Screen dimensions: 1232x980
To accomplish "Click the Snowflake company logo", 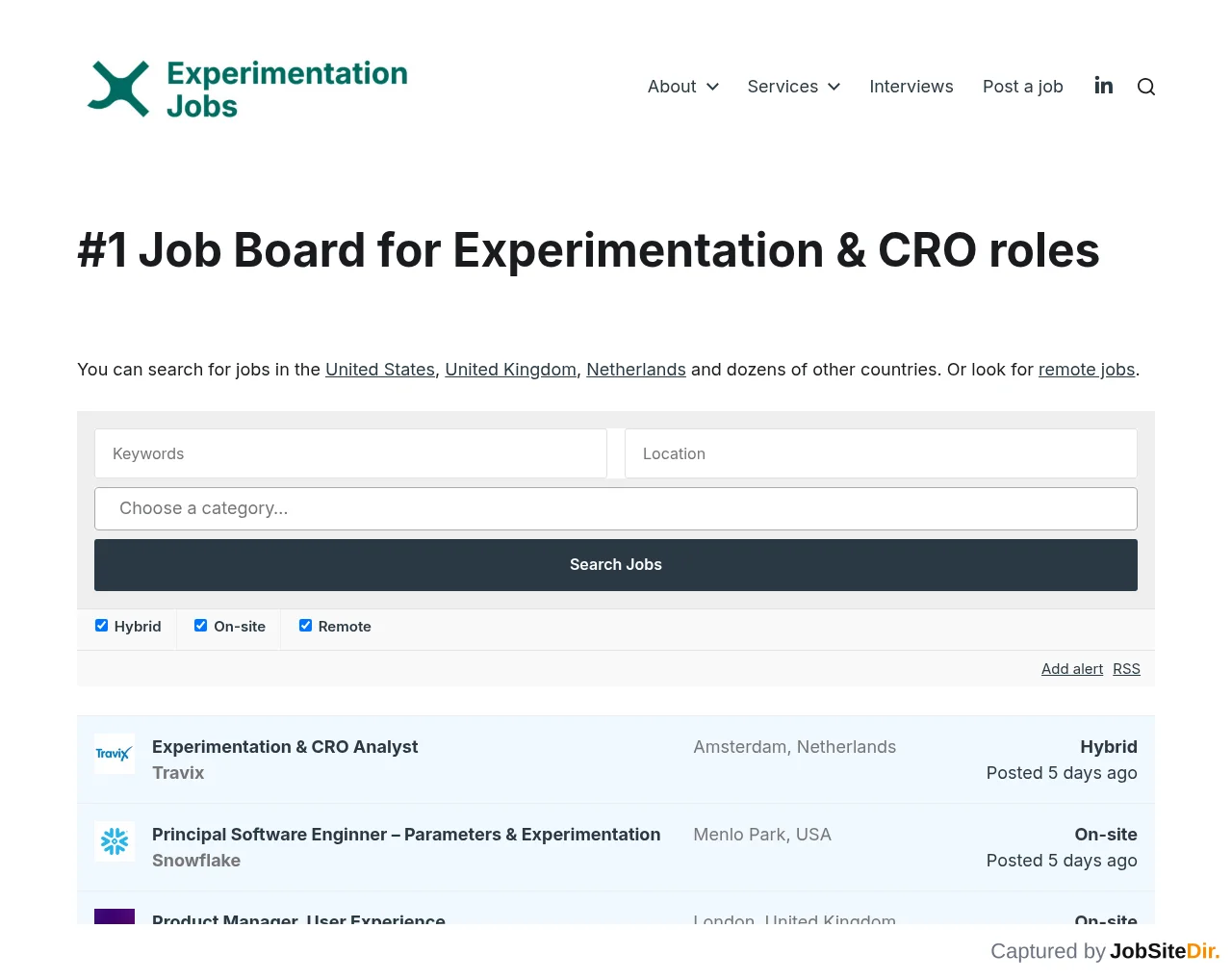I will [x=115, y=841].
